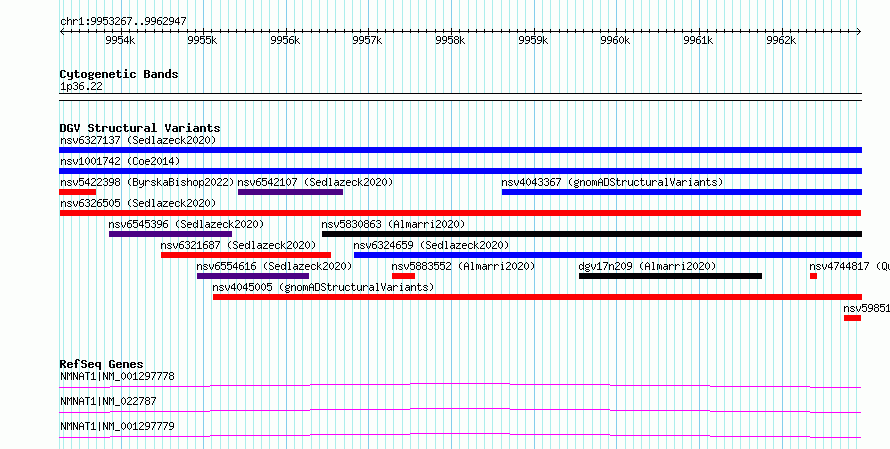Image resolution: width=890 pixels, height=449 pixels.
Task: Select the nsv6324659 blue variant bar
Action: 608,255
